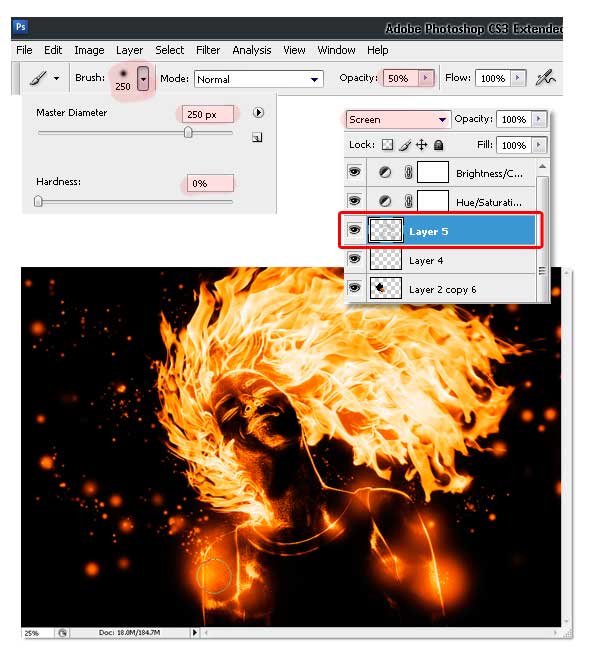Open the Layer menu

[x=129, y=50]
